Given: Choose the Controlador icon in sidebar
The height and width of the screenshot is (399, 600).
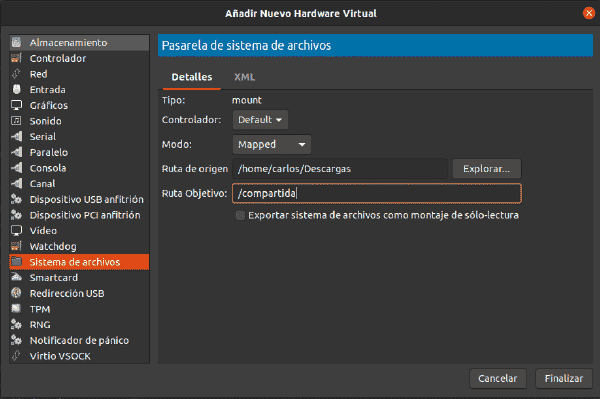Looking at the screenshot, I should (x=16, y=58).
